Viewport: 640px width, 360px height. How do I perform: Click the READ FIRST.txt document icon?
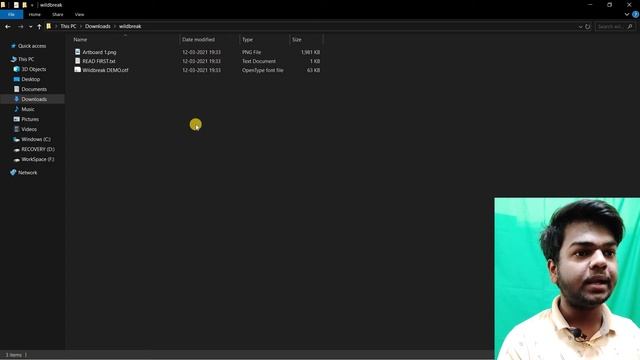pyautogui.click(x=77, y=61)
